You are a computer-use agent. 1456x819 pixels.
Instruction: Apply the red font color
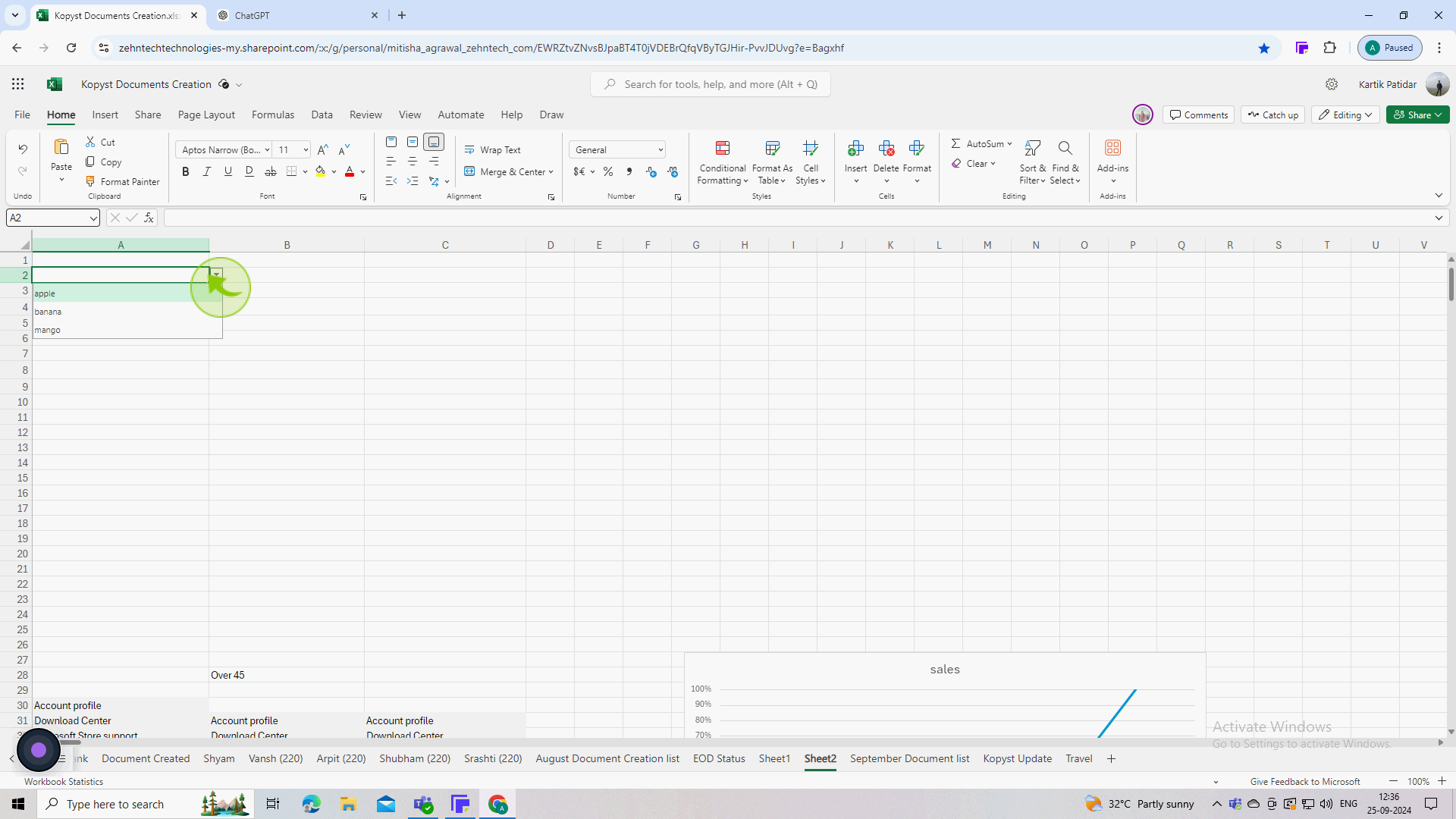pos(350,172)
